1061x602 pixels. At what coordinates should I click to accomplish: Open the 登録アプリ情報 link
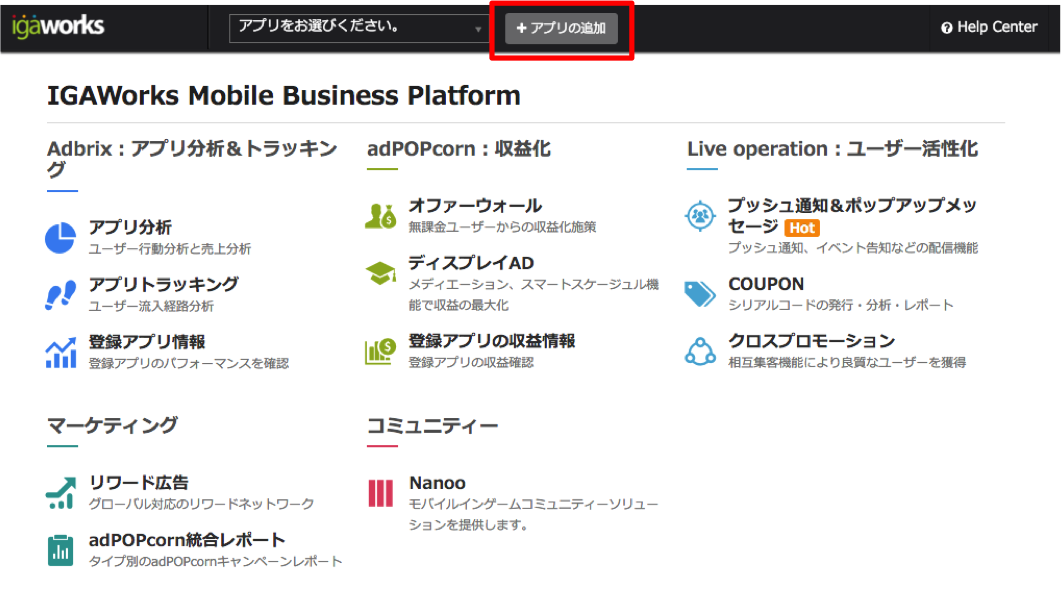coord(147,342)
